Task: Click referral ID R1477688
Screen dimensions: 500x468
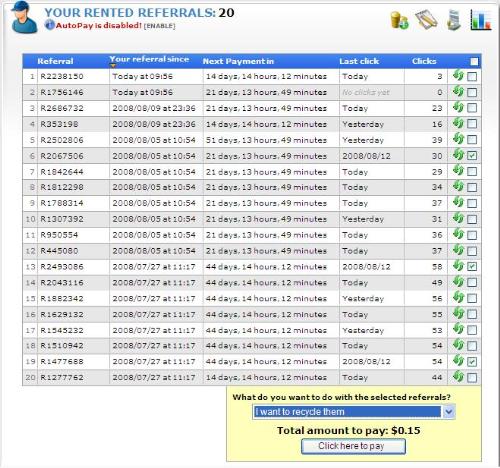Action: click(62, 362)
